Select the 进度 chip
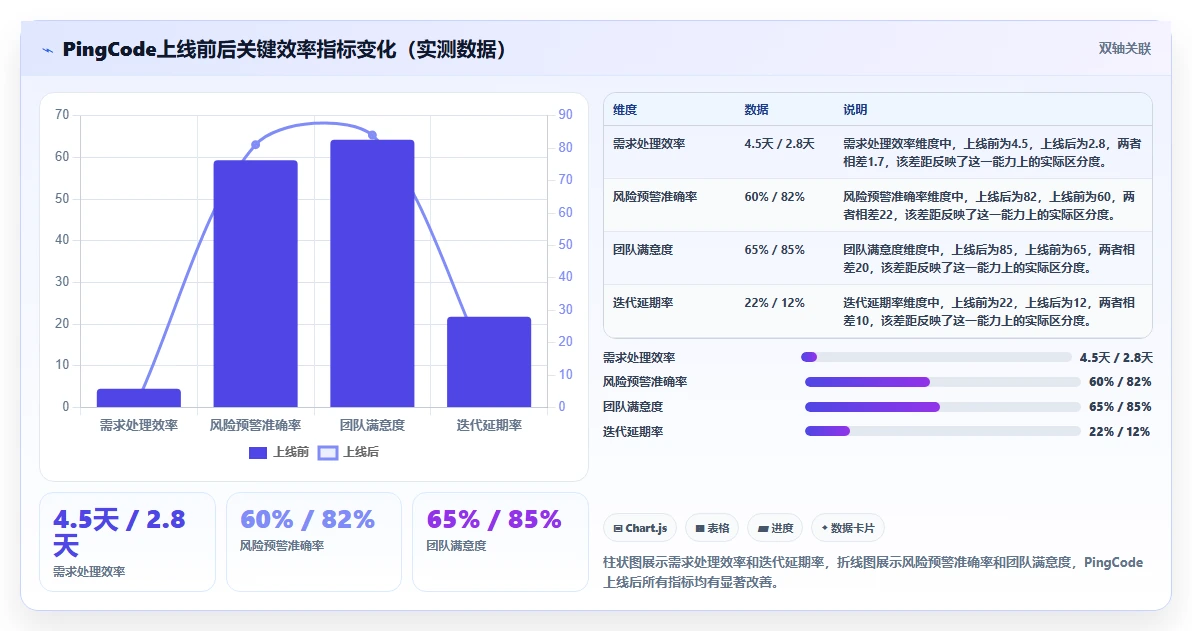The height and width of the screenshot is (631, 1192). point(775,528)
